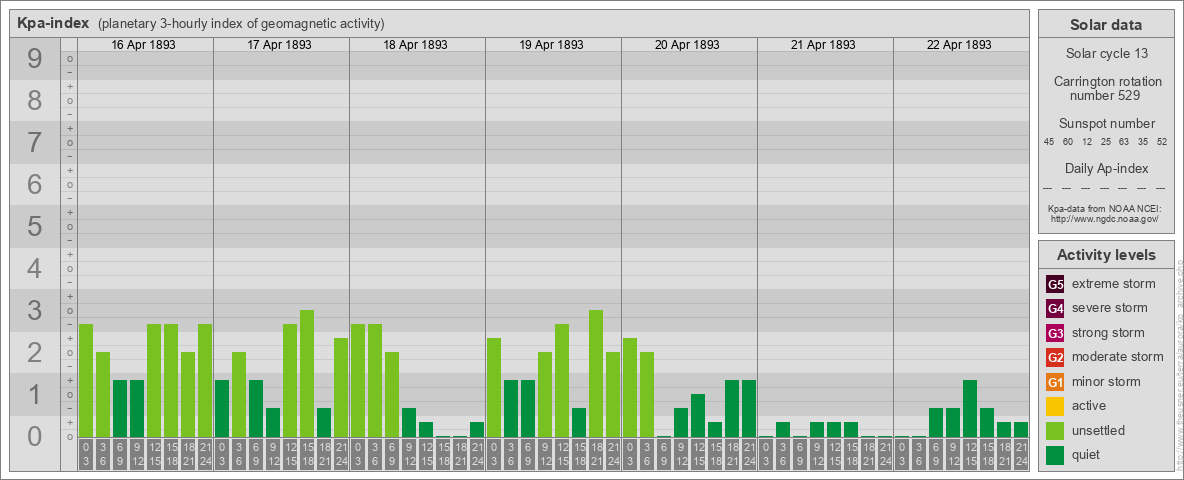Select the 18 Apr 1893 date header

(x=415, y=45)
